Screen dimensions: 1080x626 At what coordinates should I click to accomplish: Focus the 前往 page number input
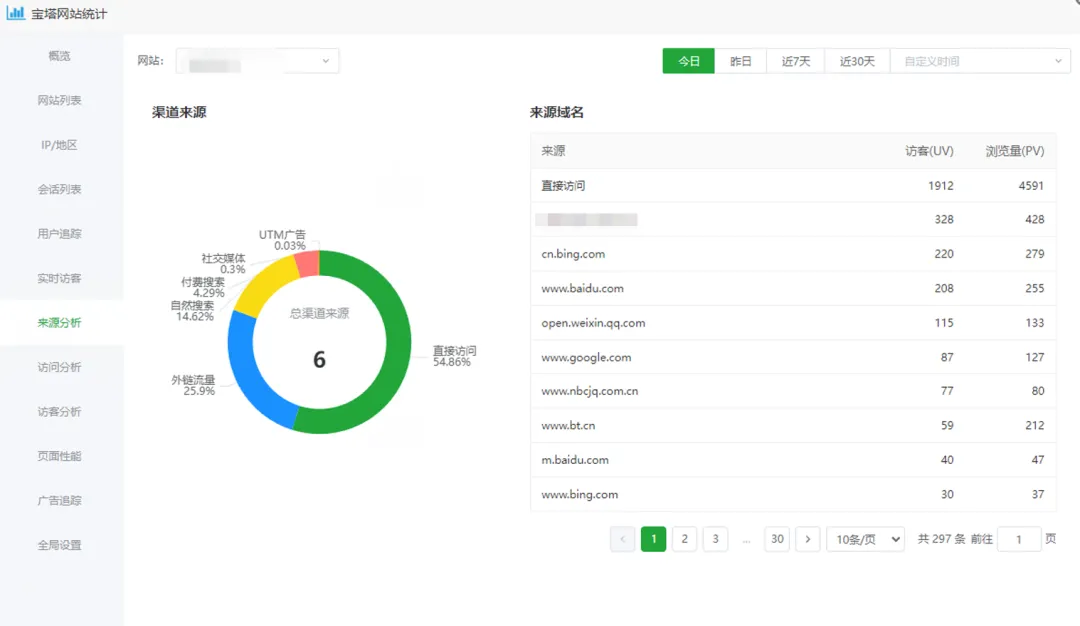(x=1019, y=539)
